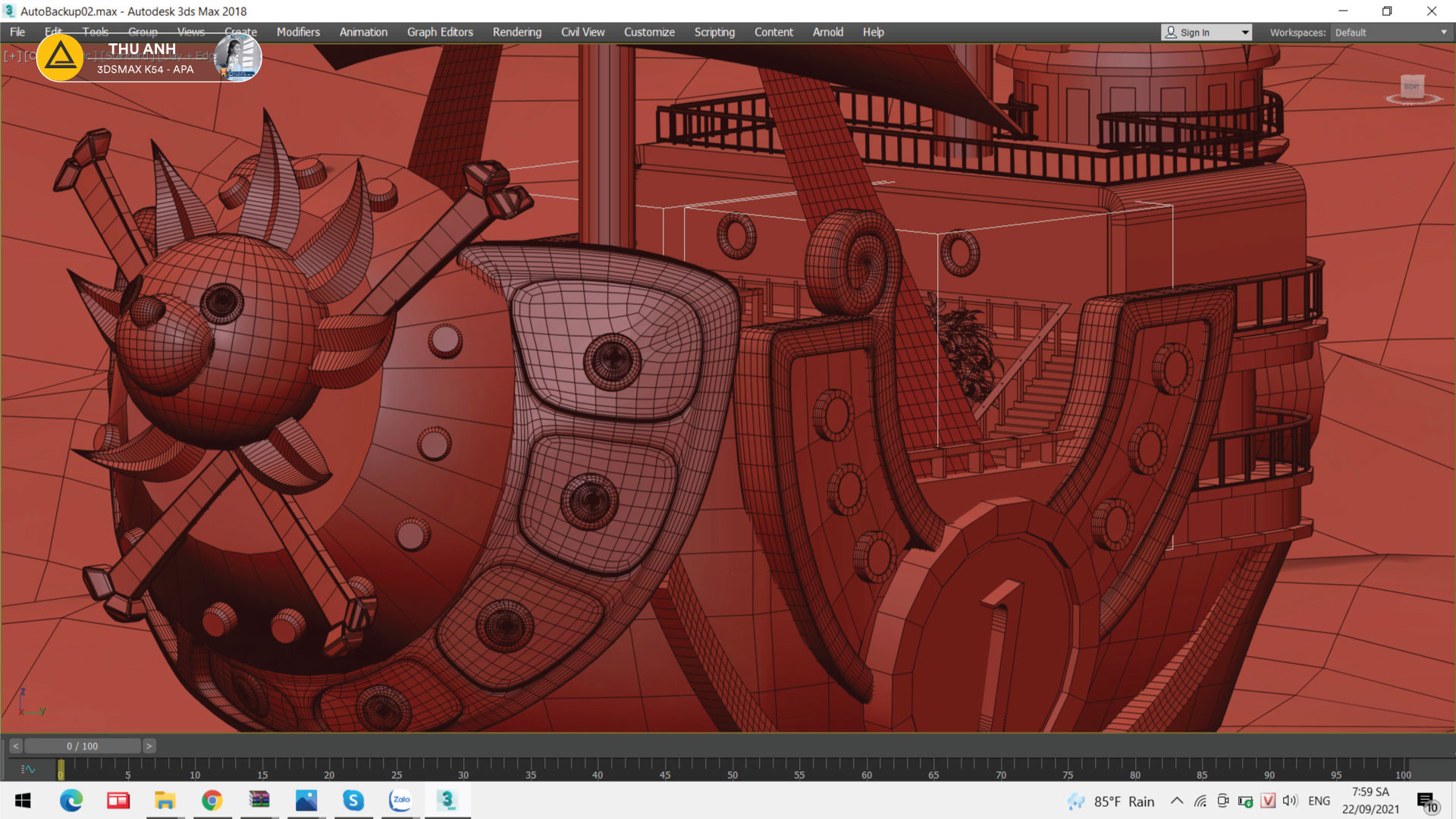Open Skype from the taskbar
This screenshot has height=819, width=1456.
(x=353, y=800)
